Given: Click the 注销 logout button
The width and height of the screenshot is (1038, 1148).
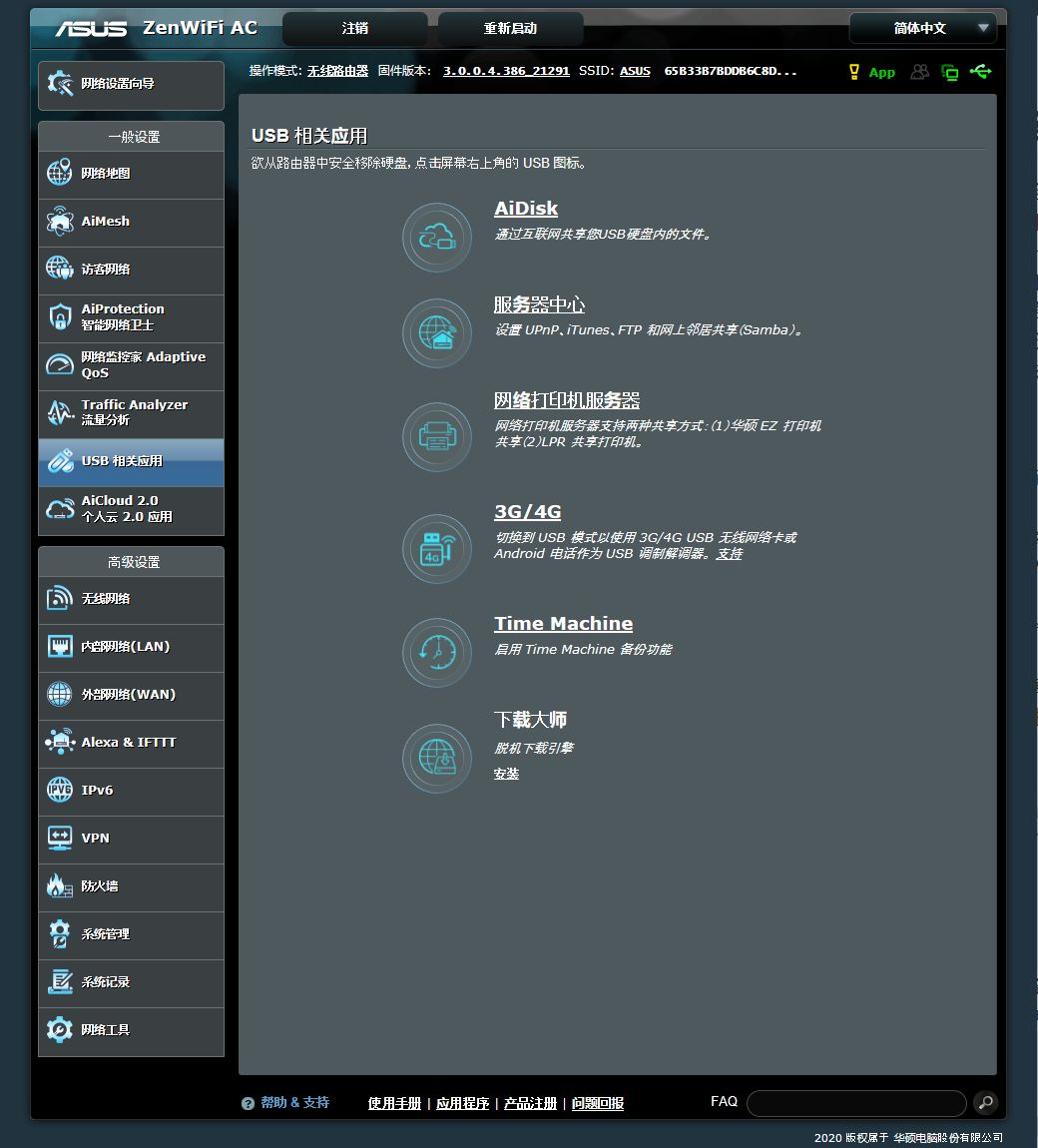Looking at the screenshot, I should point(355,29).
